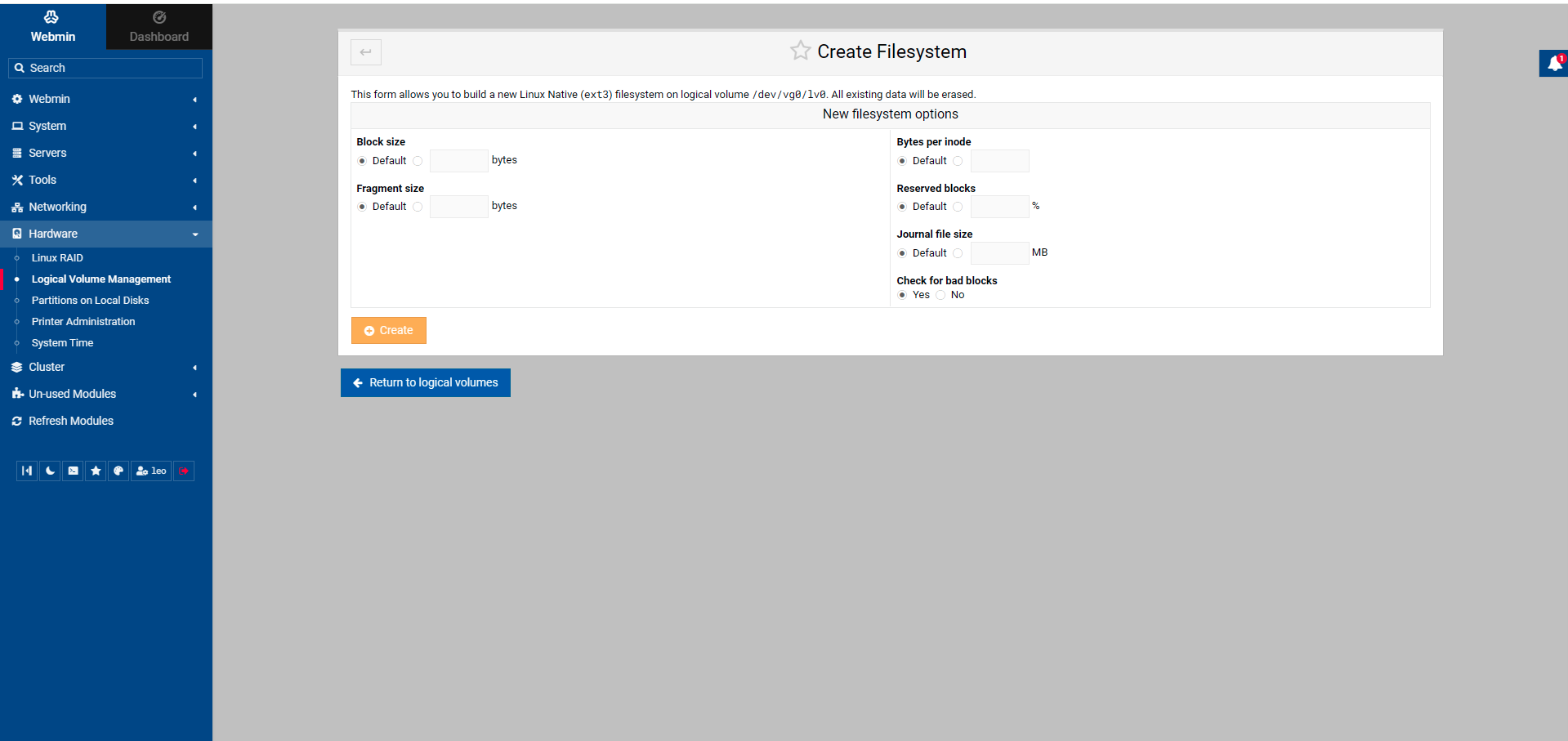
Task: Select custom value radio for Journal file size
Action: pyautogui.click(x=958, y=253)
